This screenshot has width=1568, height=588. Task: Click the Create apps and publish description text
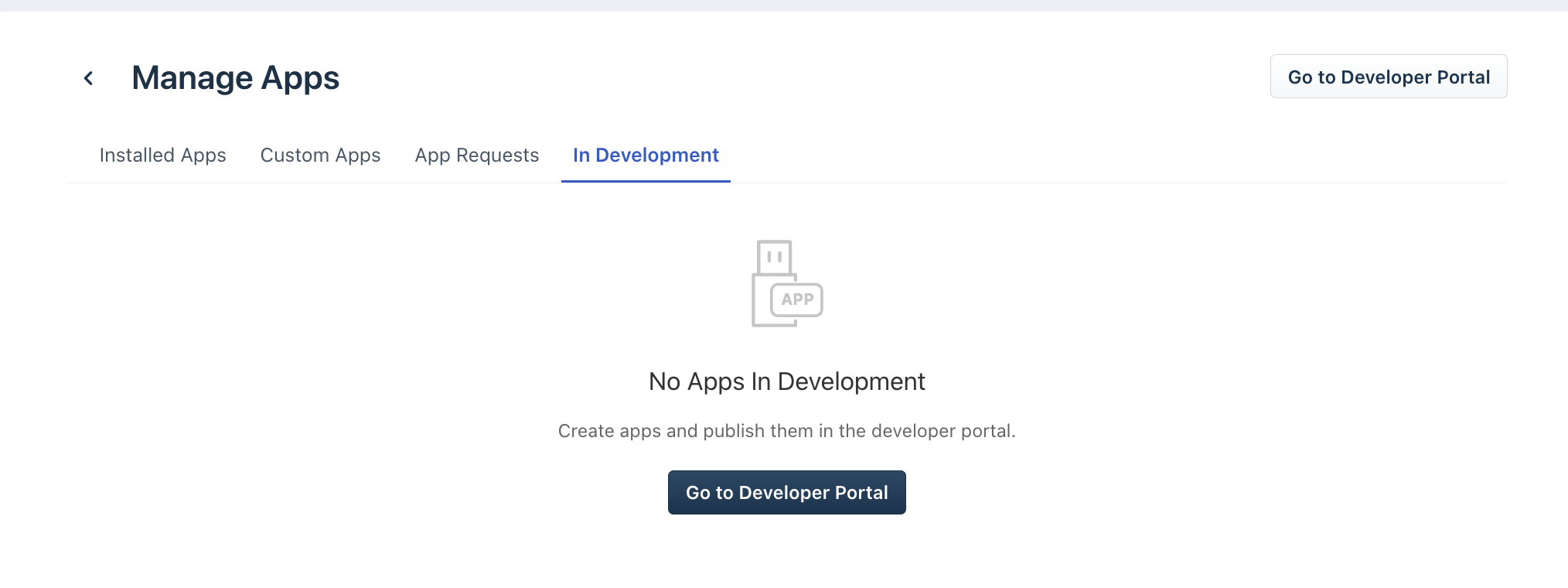[x=786, y=431]
